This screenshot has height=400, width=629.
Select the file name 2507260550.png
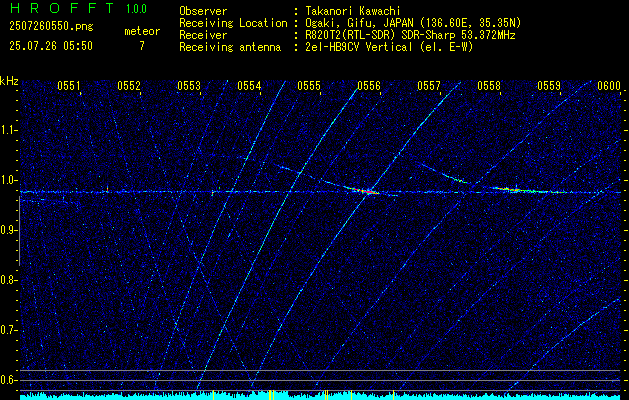coord(51,27)
